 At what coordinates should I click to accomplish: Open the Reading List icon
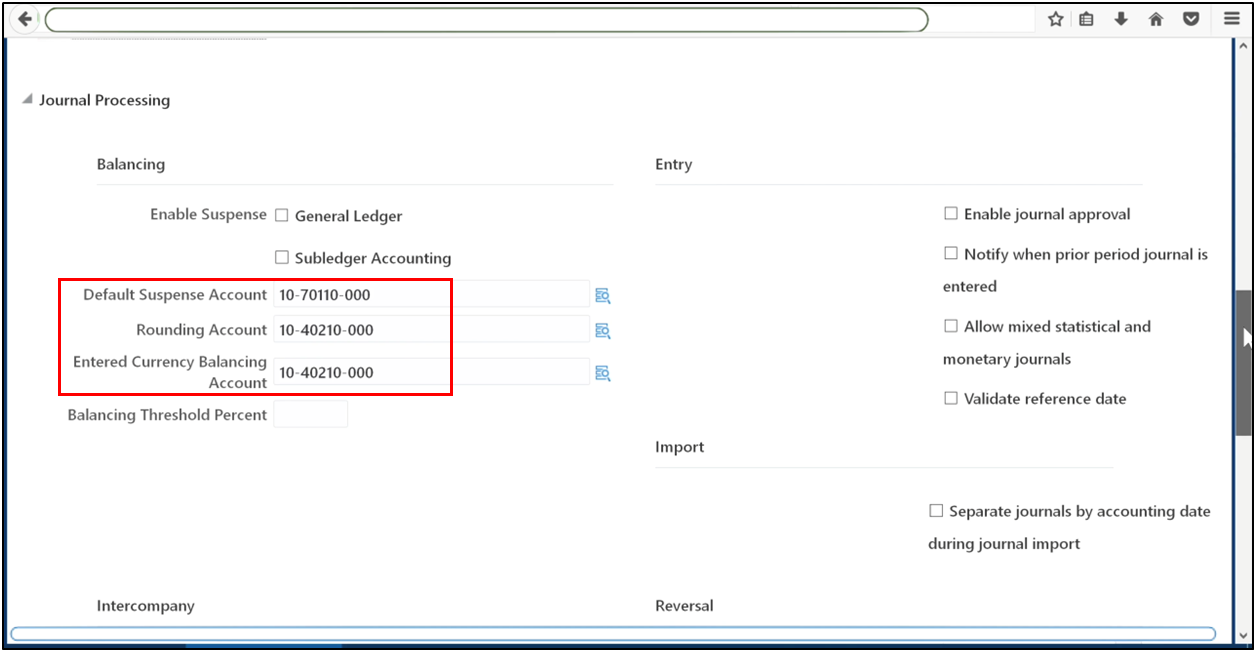click(x=1086, y=18)
